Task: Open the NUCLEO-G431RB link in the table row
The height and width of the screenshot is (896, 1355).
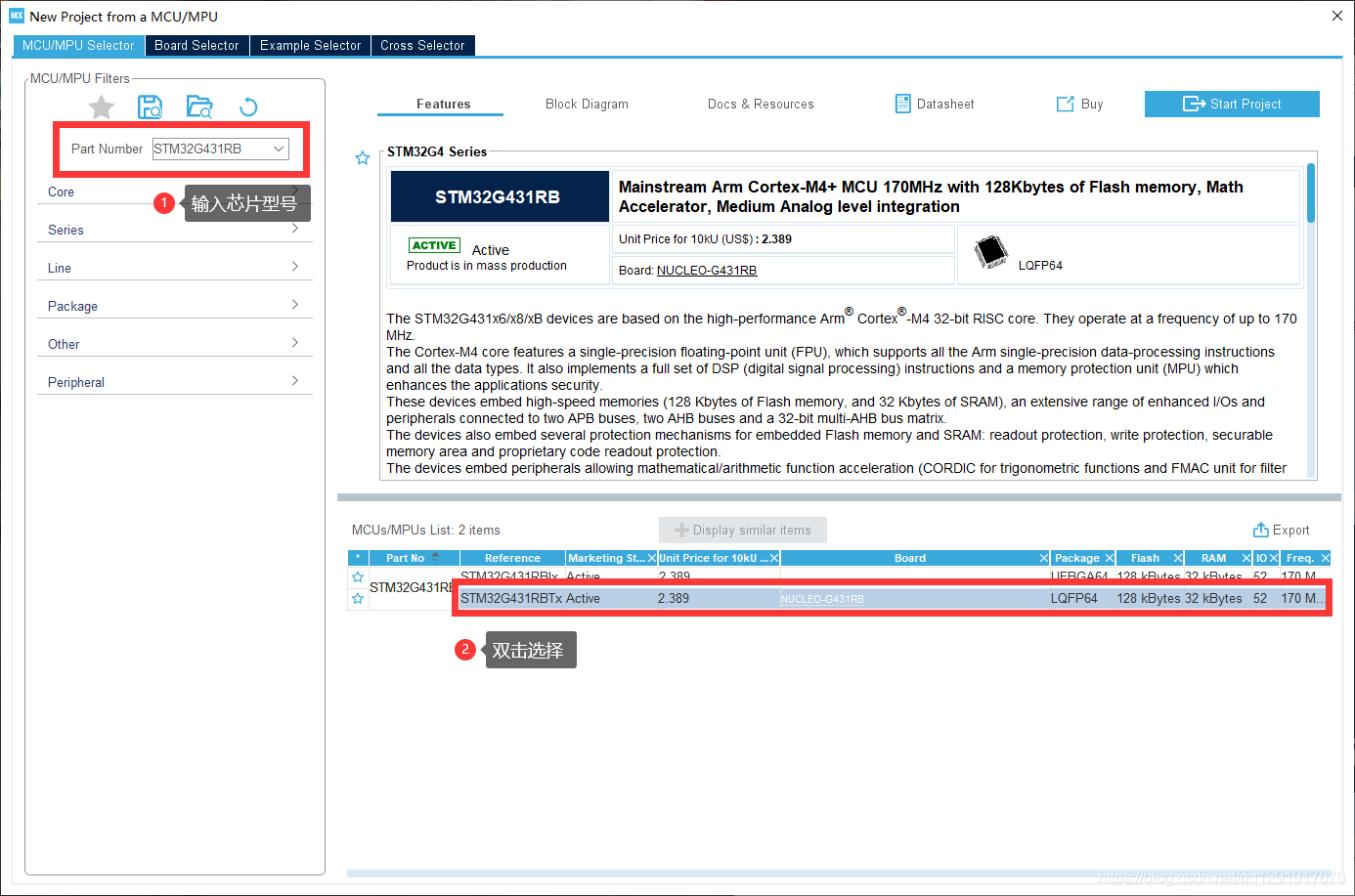Action: tap(822, 599)
